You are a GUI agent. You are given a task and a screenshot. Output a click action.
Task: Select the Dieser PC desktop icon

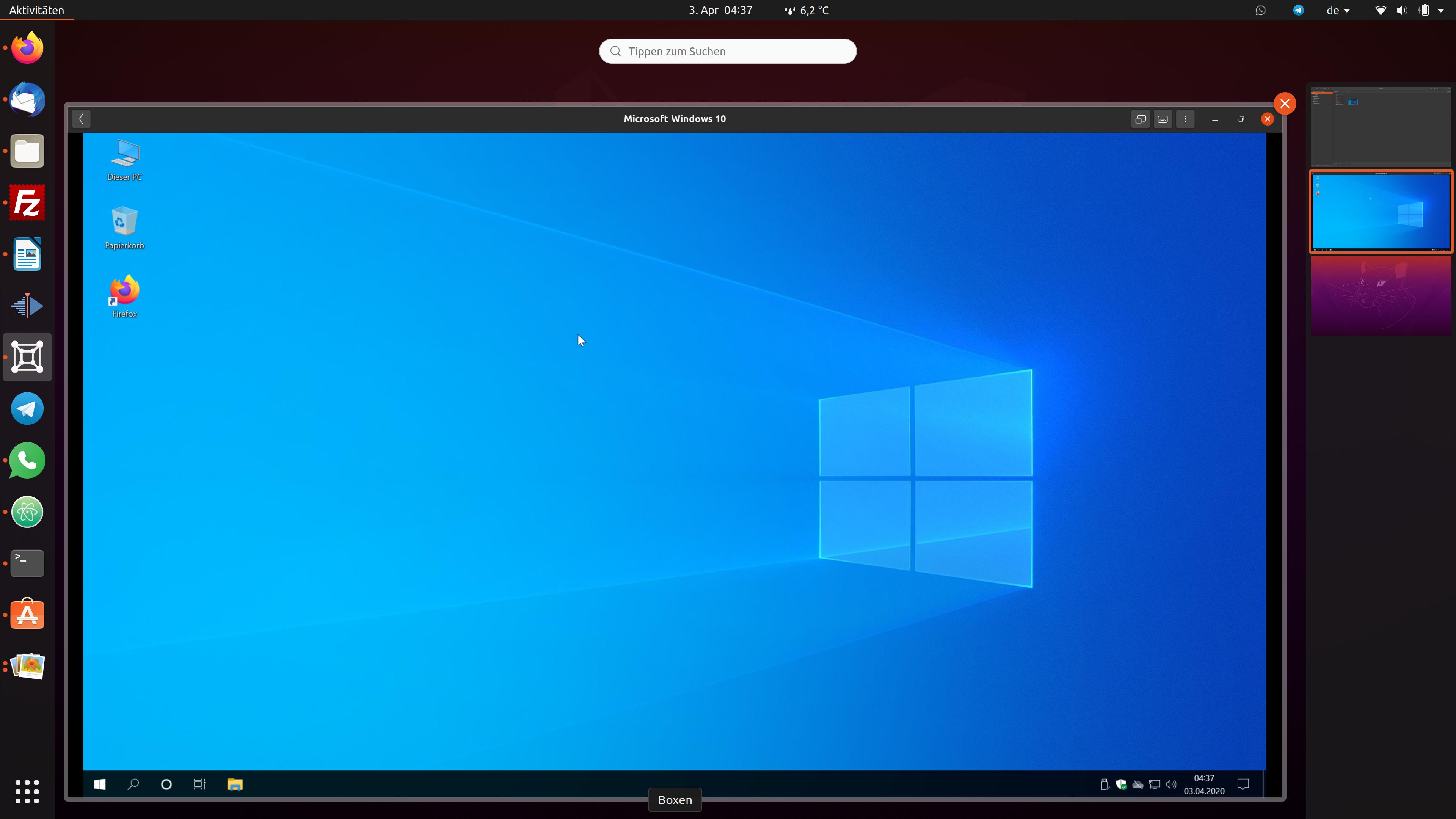pyautogui.click(x=124, y=160)
